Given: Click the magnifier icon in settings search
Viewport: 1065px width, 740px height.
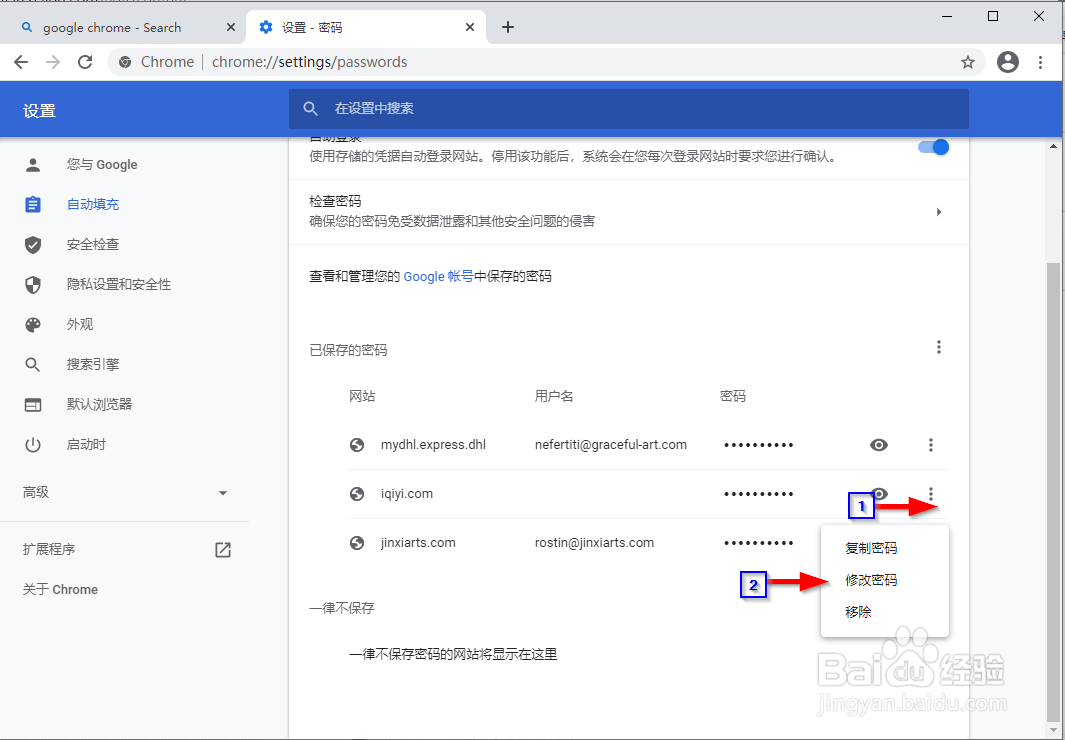Looking at the screenshot, I should coord(310,109).
